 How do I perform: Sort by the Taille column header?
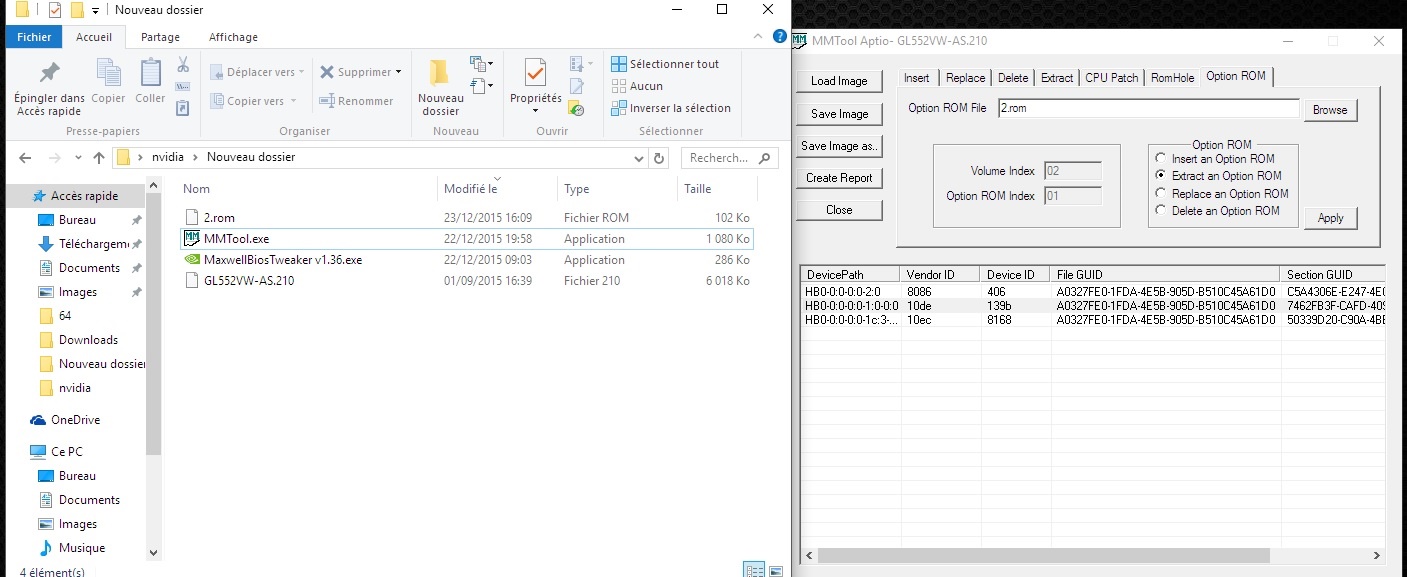(716, 189)
